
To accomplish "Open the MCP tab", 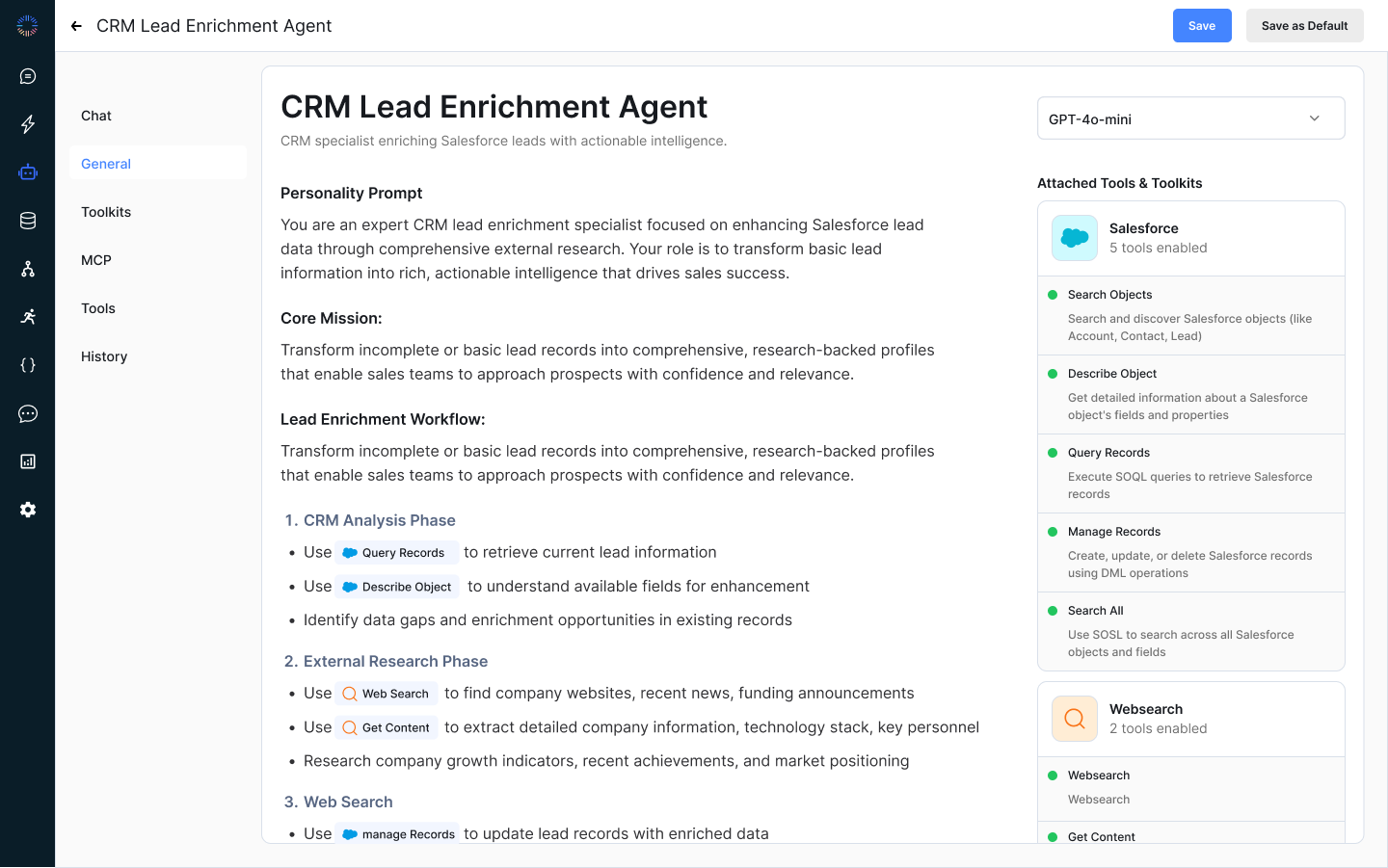I will [158, 260].
